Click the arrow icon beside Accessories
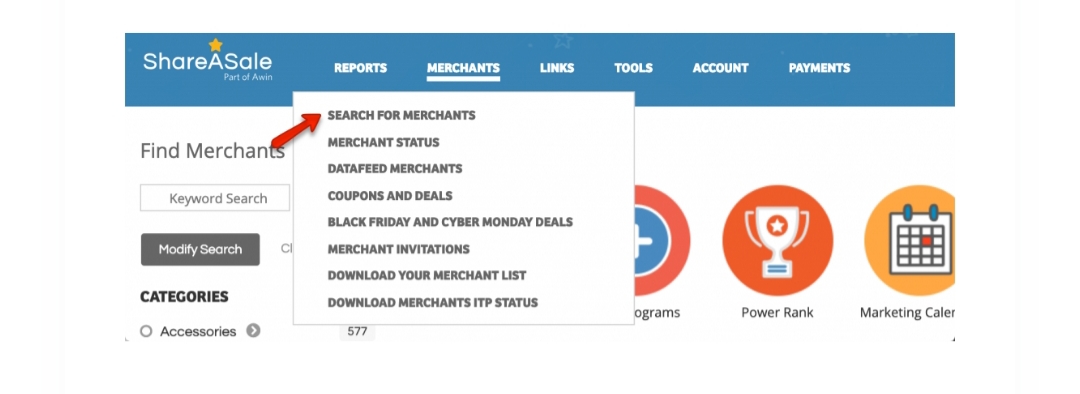The width and height of the screenshot is (1080, 394). pos(253,331)
